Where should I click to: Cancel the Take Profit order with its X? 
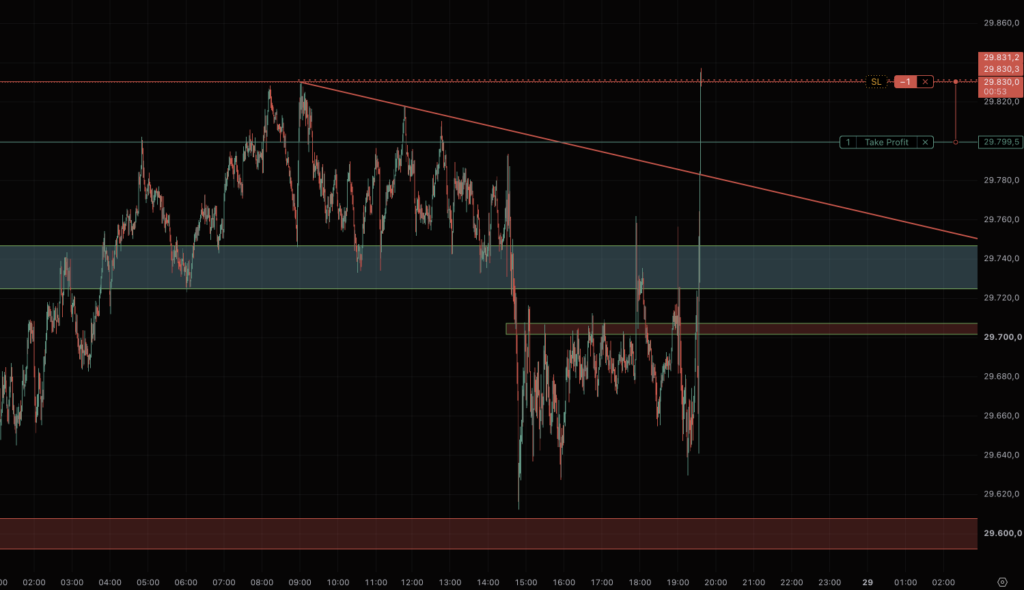point(925,142)
